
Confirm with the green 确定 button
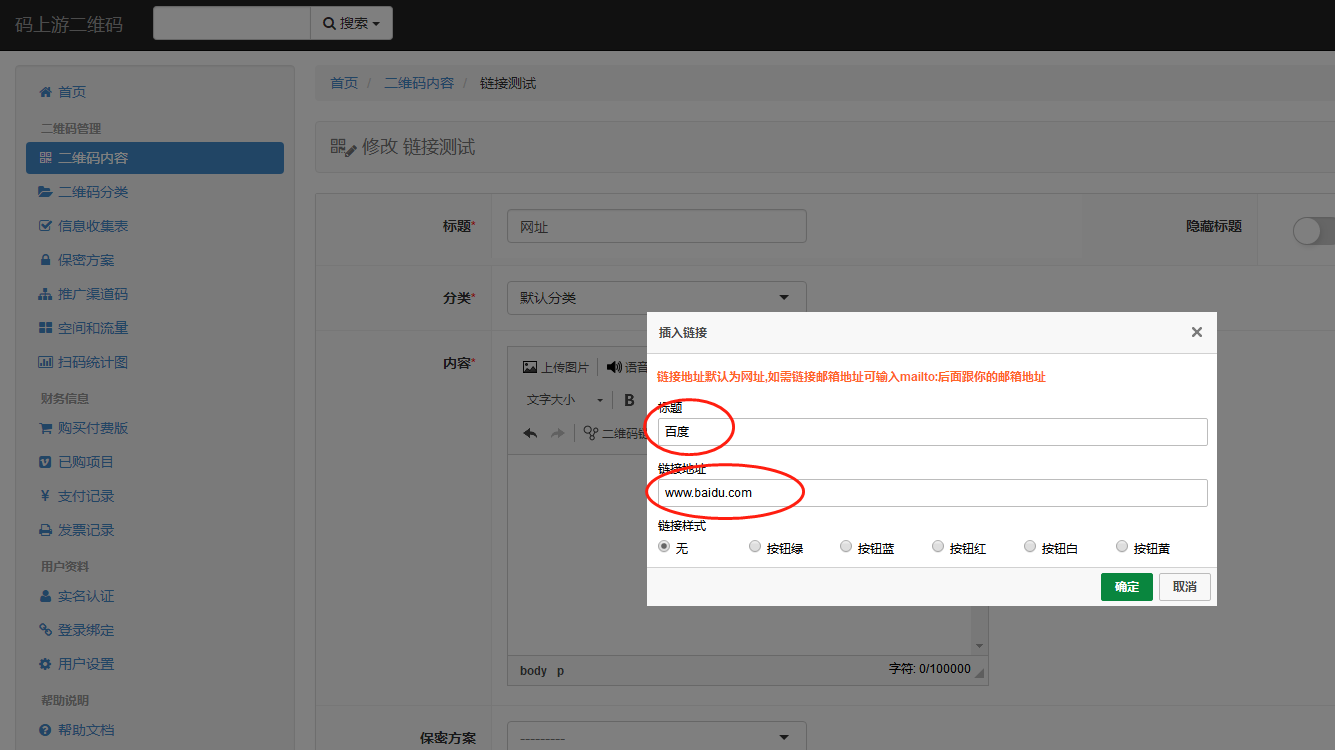1126,587
